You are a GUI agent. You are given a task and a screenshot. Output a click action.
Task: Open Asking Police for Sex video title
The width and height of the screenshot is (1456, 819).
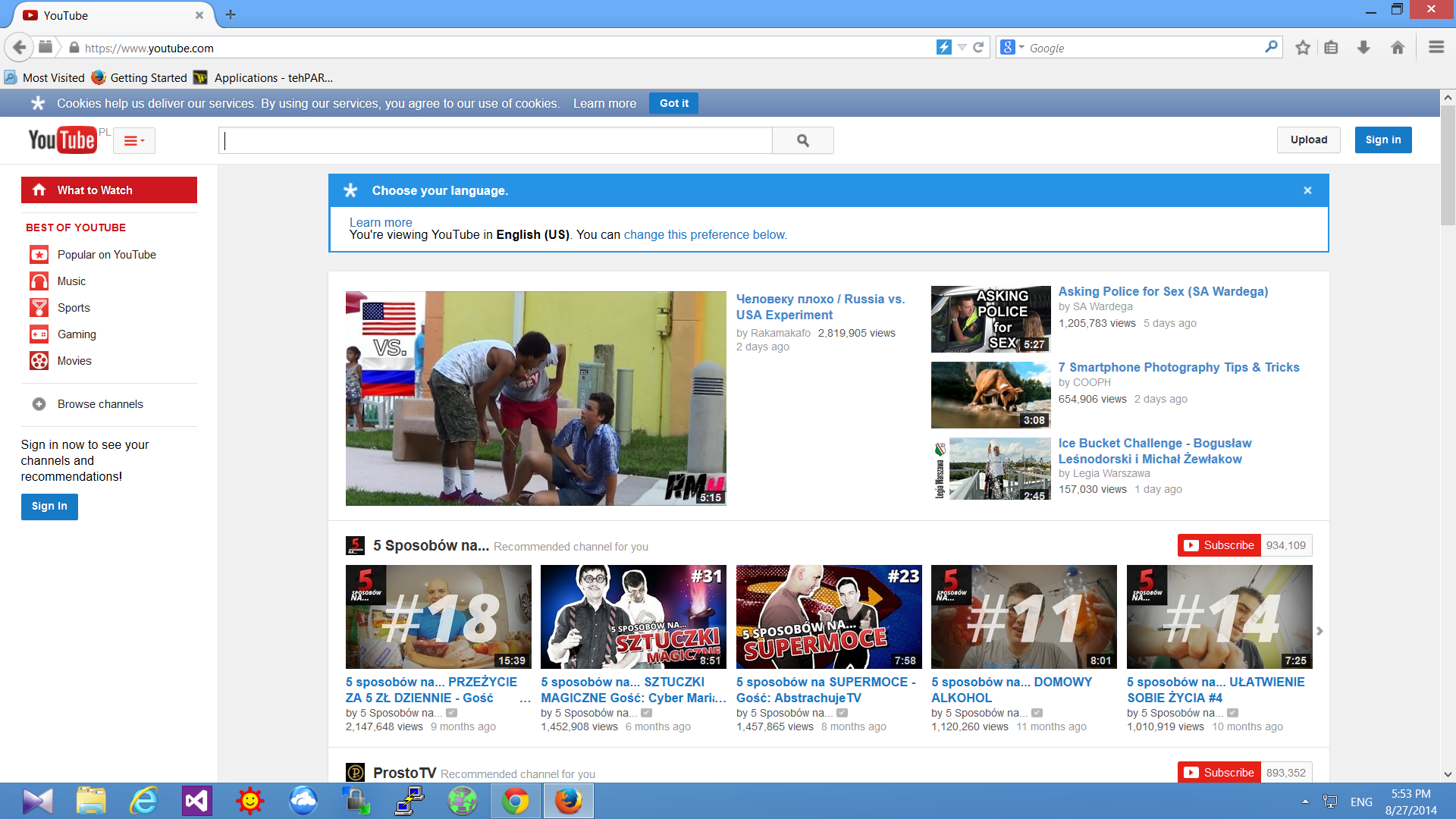tap(1163, 291)
